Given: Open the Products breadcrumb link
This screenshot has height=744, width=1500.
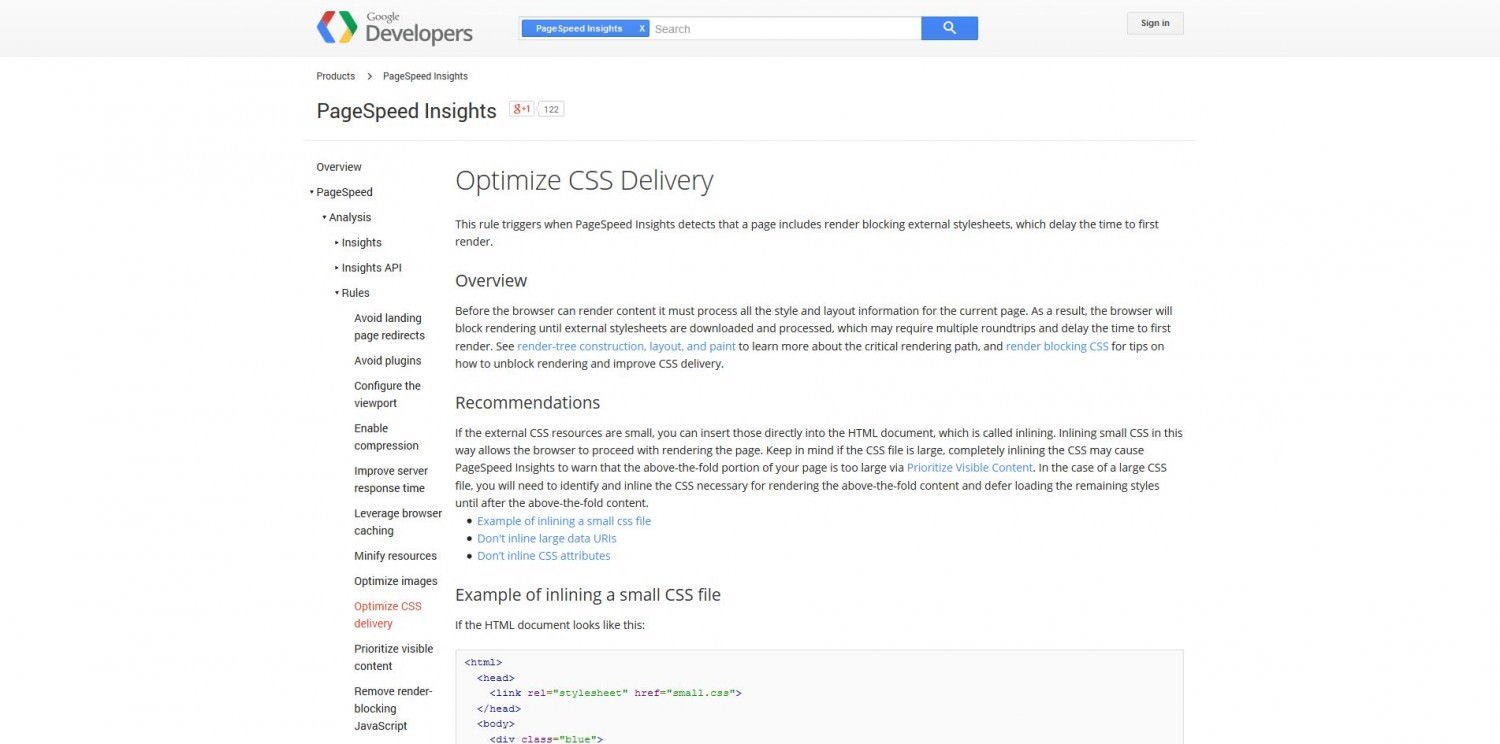Looking at the screenshot, I should [x=336, y=76].
